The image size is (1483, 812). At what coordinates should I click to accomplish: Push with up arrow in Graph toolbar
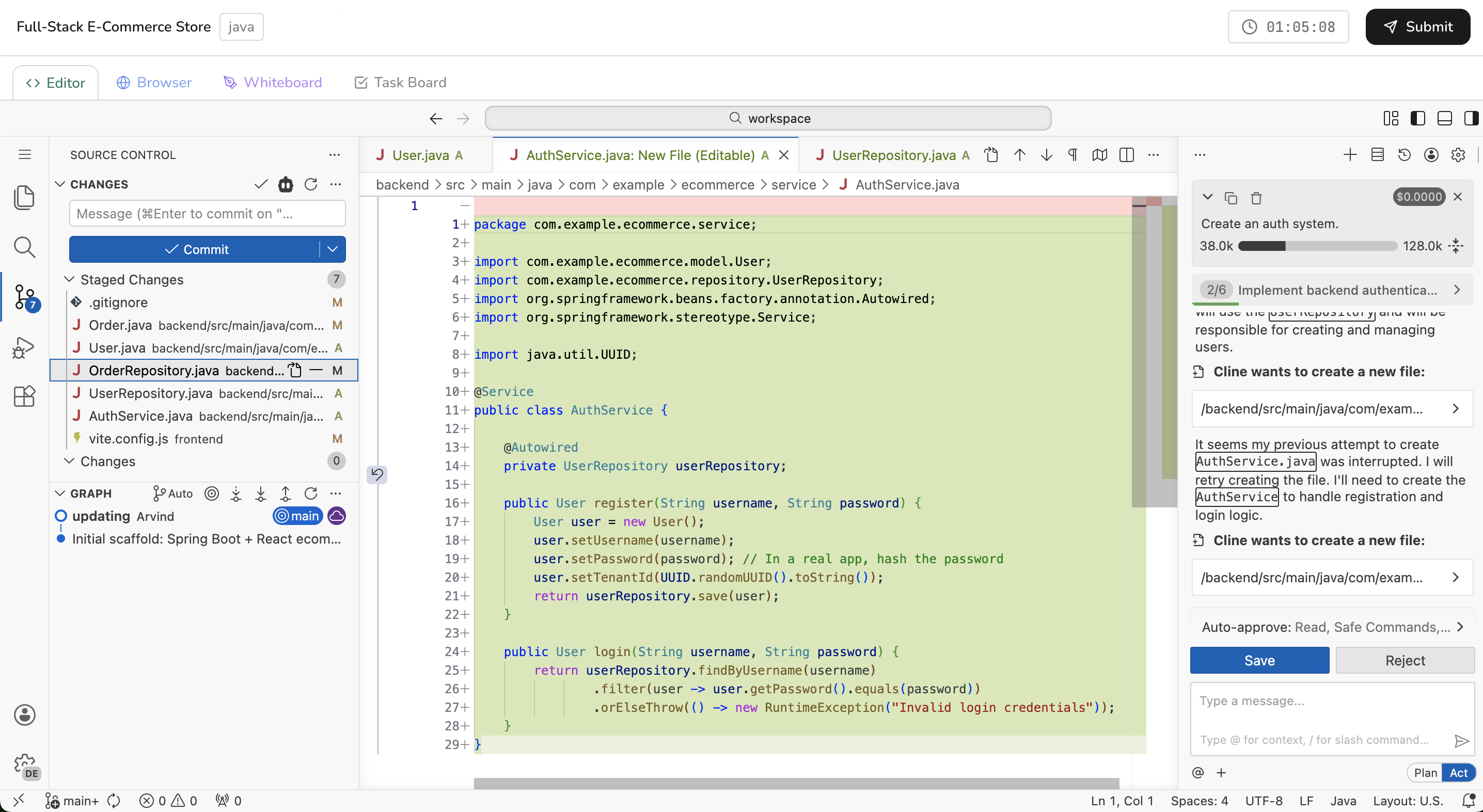286,494
